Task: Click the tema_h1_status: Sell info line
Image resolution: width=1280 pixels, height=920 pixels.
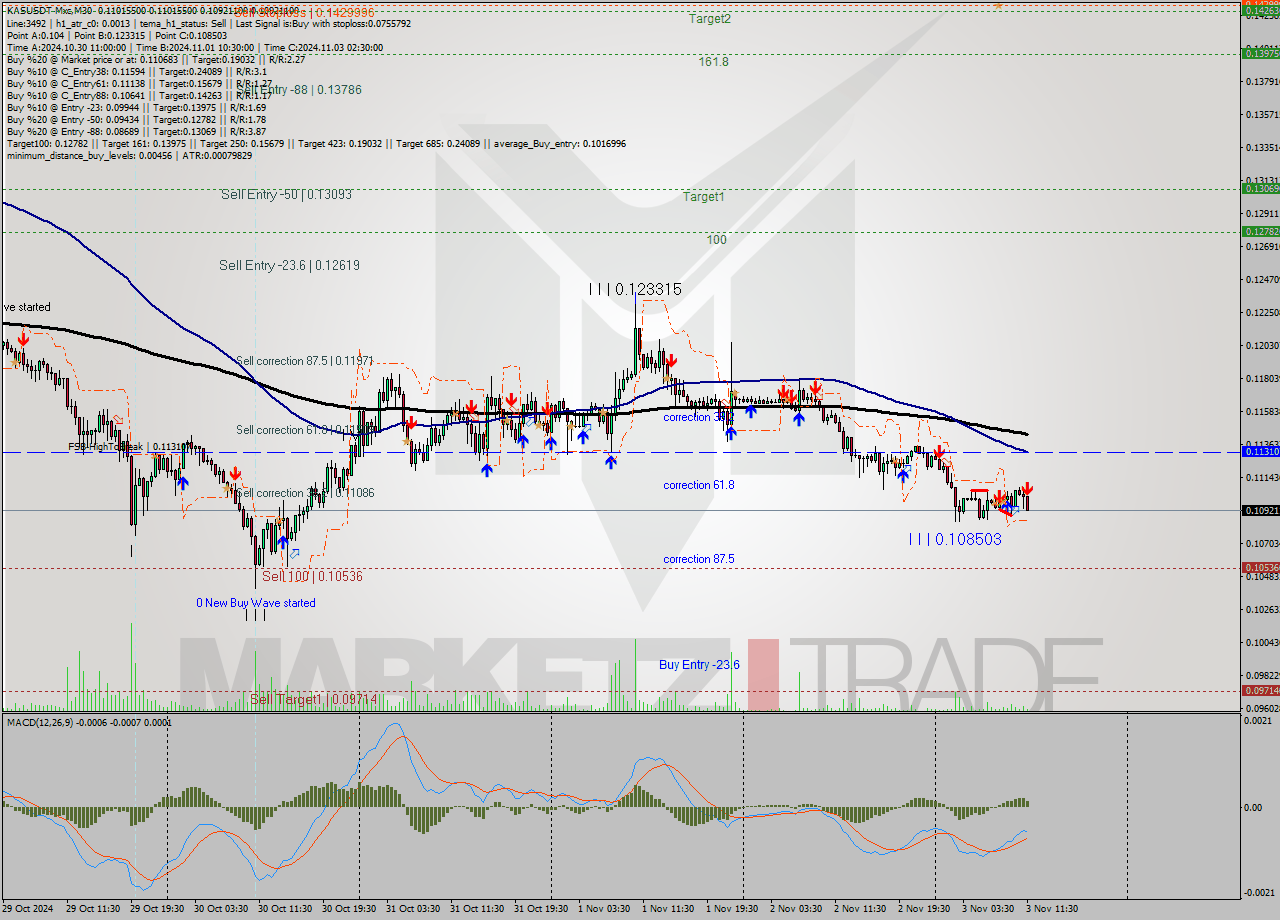Action: pyautogui.click(x=208, y=23)
